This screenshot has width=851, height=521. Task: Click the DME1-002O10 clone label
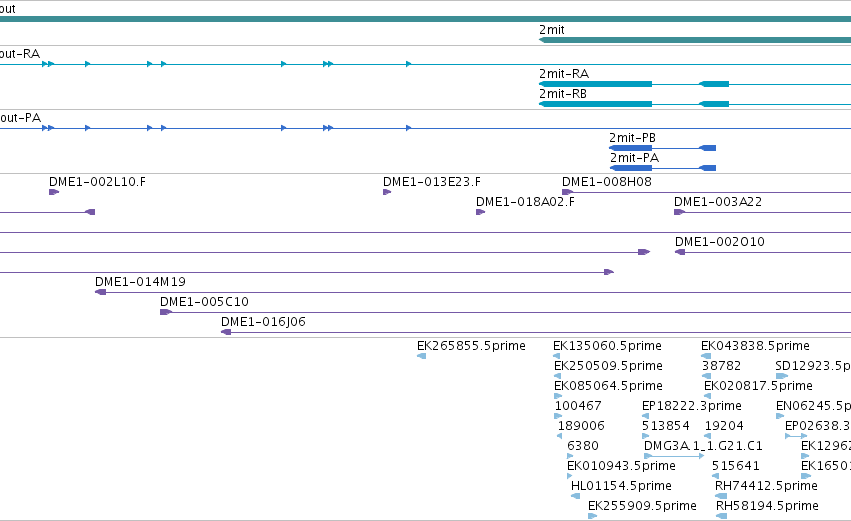(x=720, y=242)
